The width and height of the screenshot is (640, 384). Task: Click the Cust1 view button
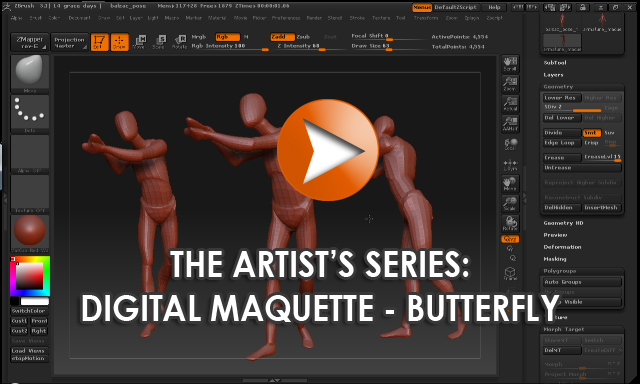tap(19, 321)
